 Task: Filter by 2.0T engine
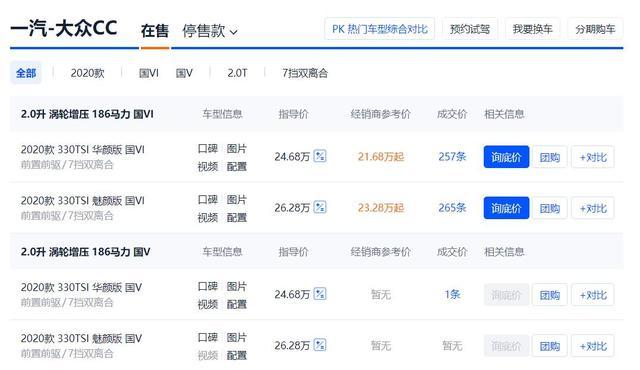coord(237,73)
